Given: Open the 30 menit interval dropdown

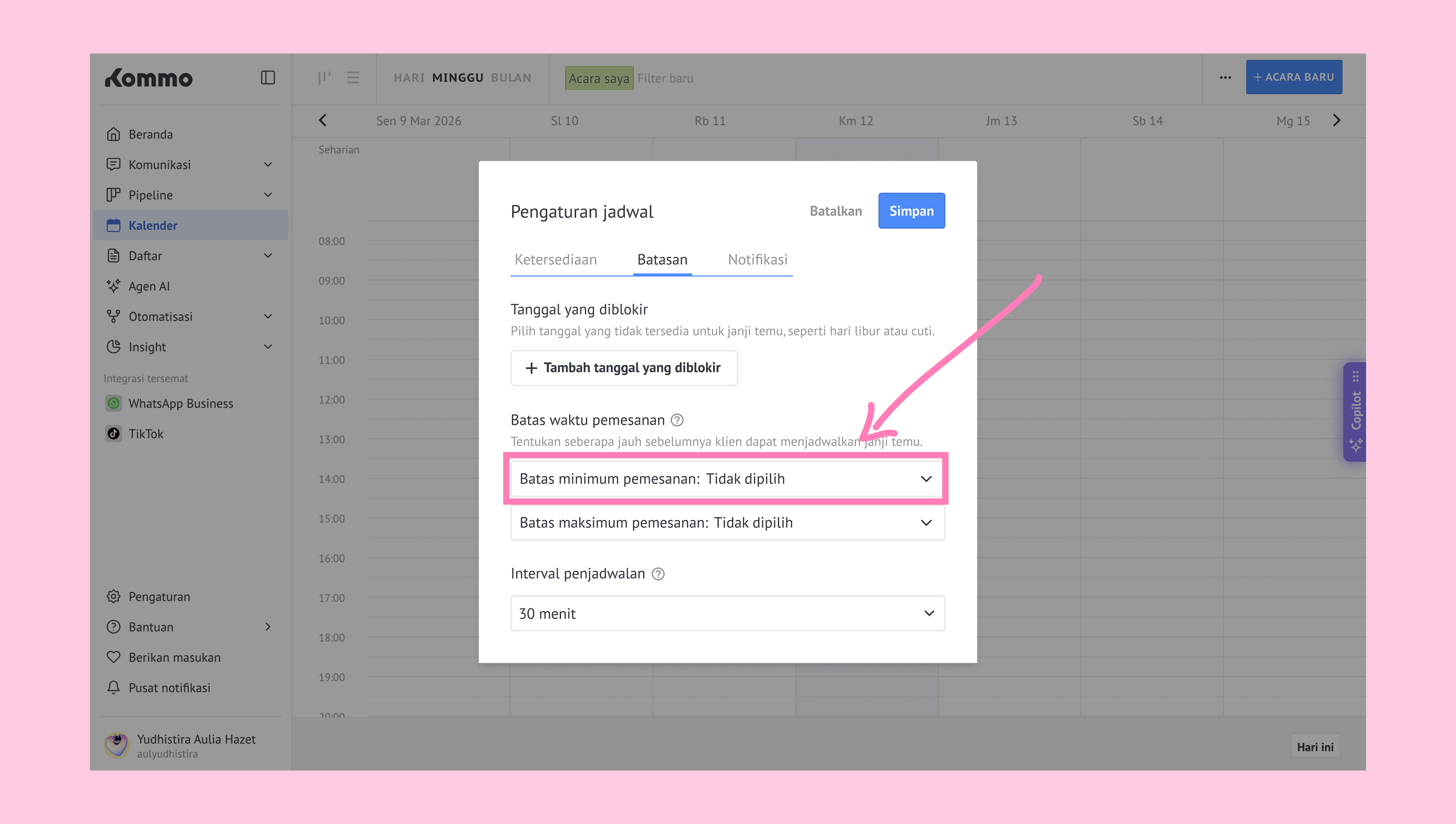Looking at the screenshot, I should (x=727, y=614).
